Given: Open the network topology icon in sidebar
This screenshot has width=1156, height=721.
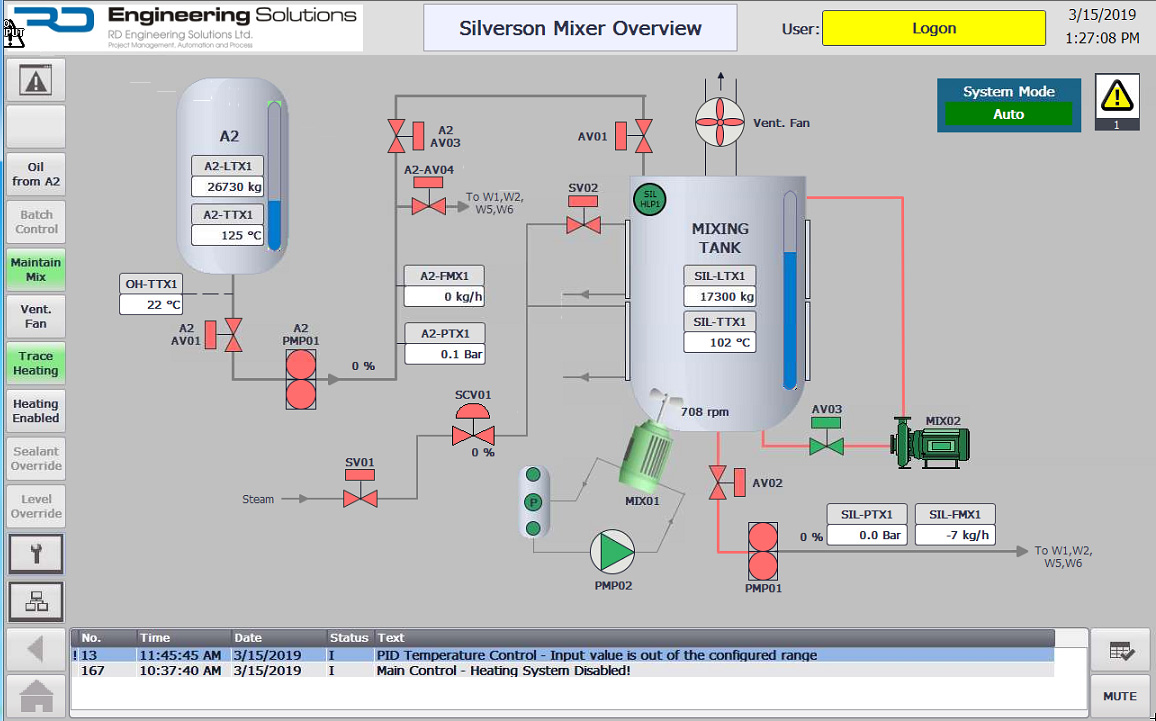Looking at the screenshot, I should 36,601.
